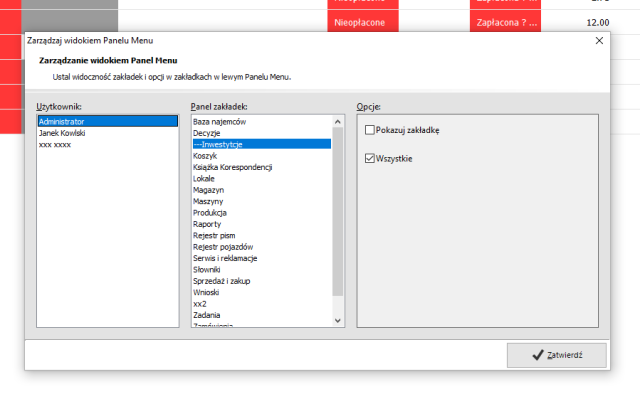Click the tab list scroll down arrow
Image resolution: width=640 pixels, height=404 pixels.
point(338,320)
